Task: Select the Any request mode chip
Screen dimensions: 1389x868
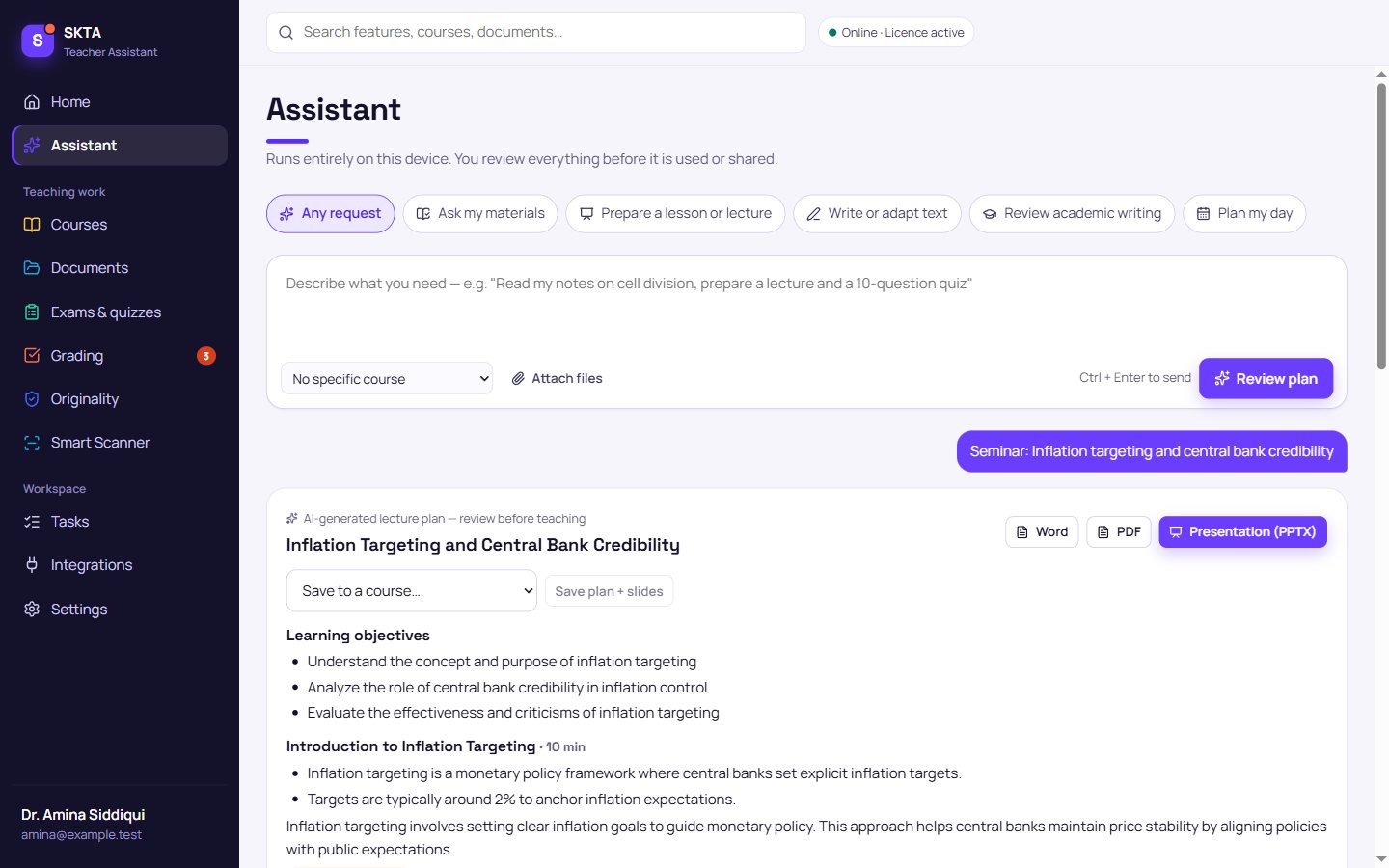Action: point(331,214)
